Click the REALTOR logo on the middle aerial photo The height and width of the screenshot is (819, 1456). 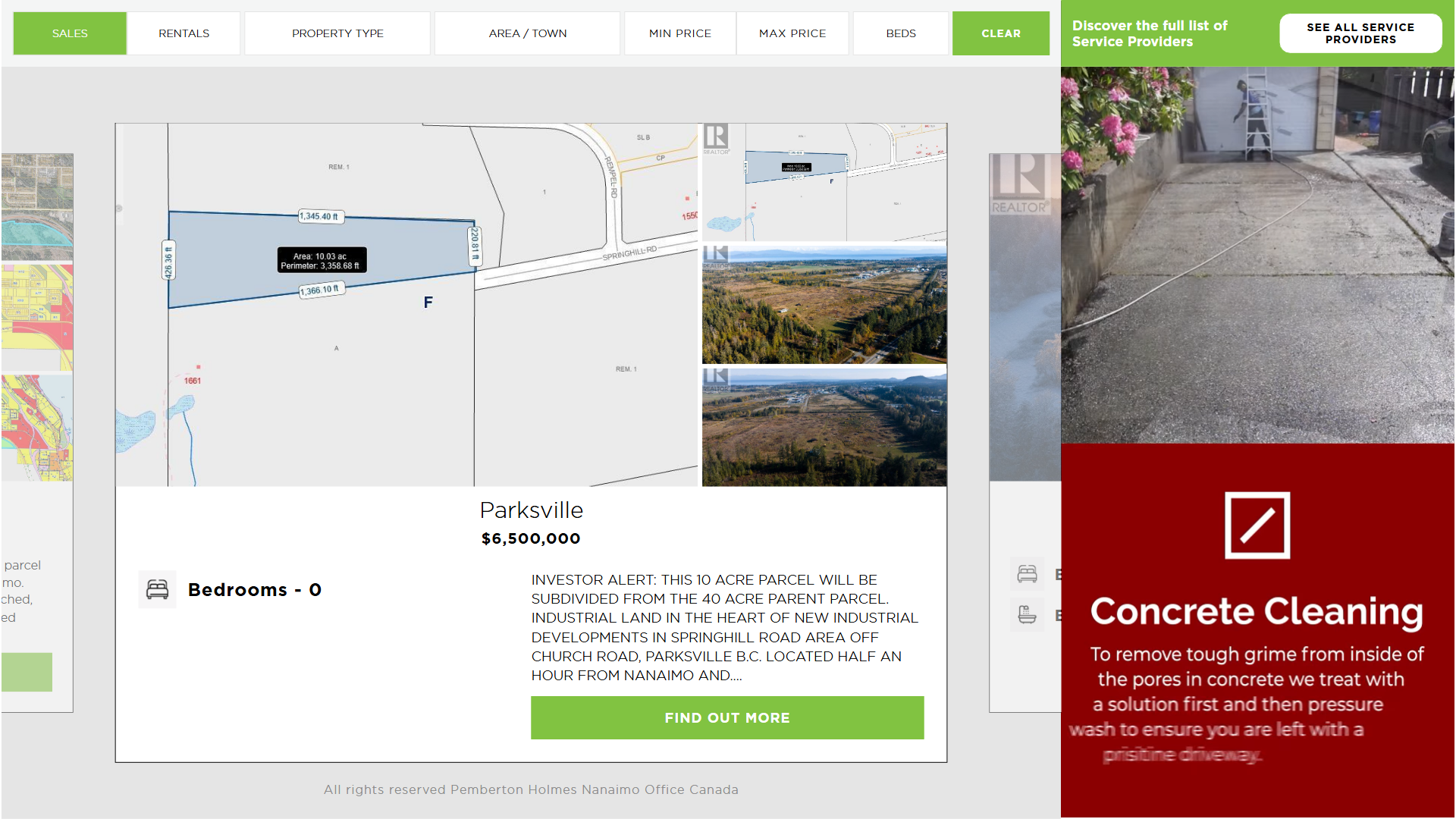coord(715,256)
